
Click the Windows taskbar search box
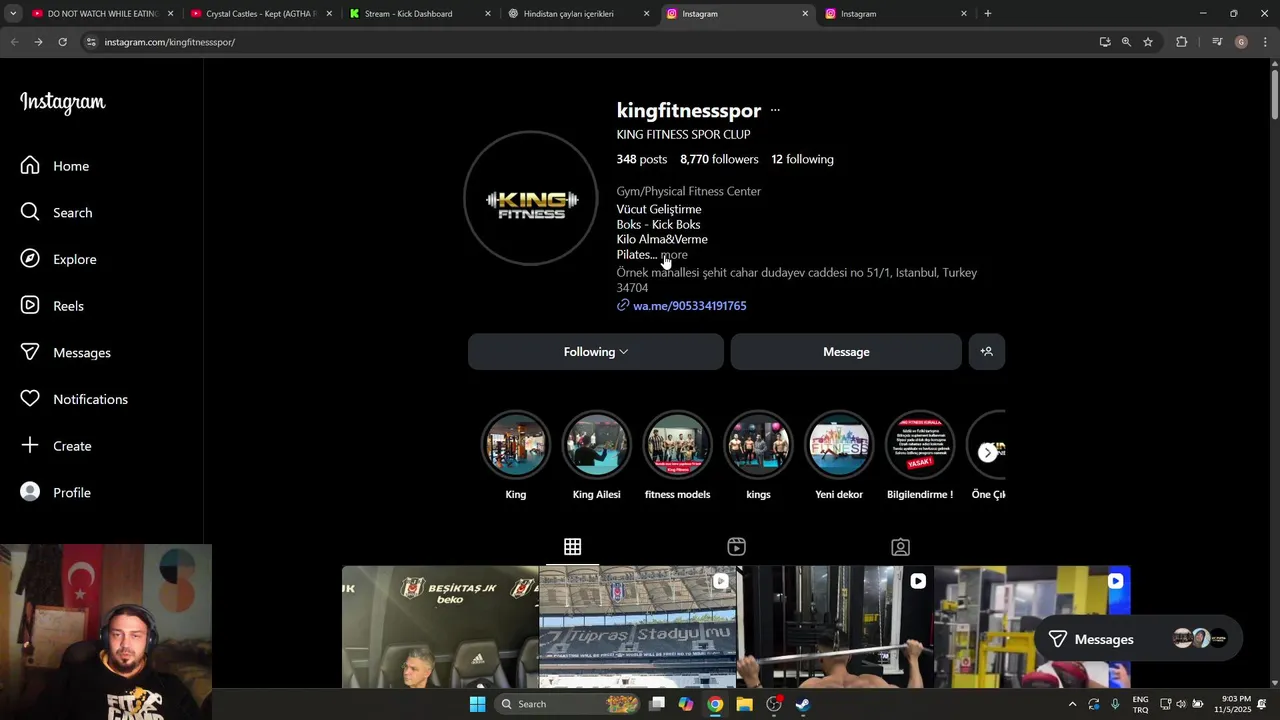tap(568, 704)
